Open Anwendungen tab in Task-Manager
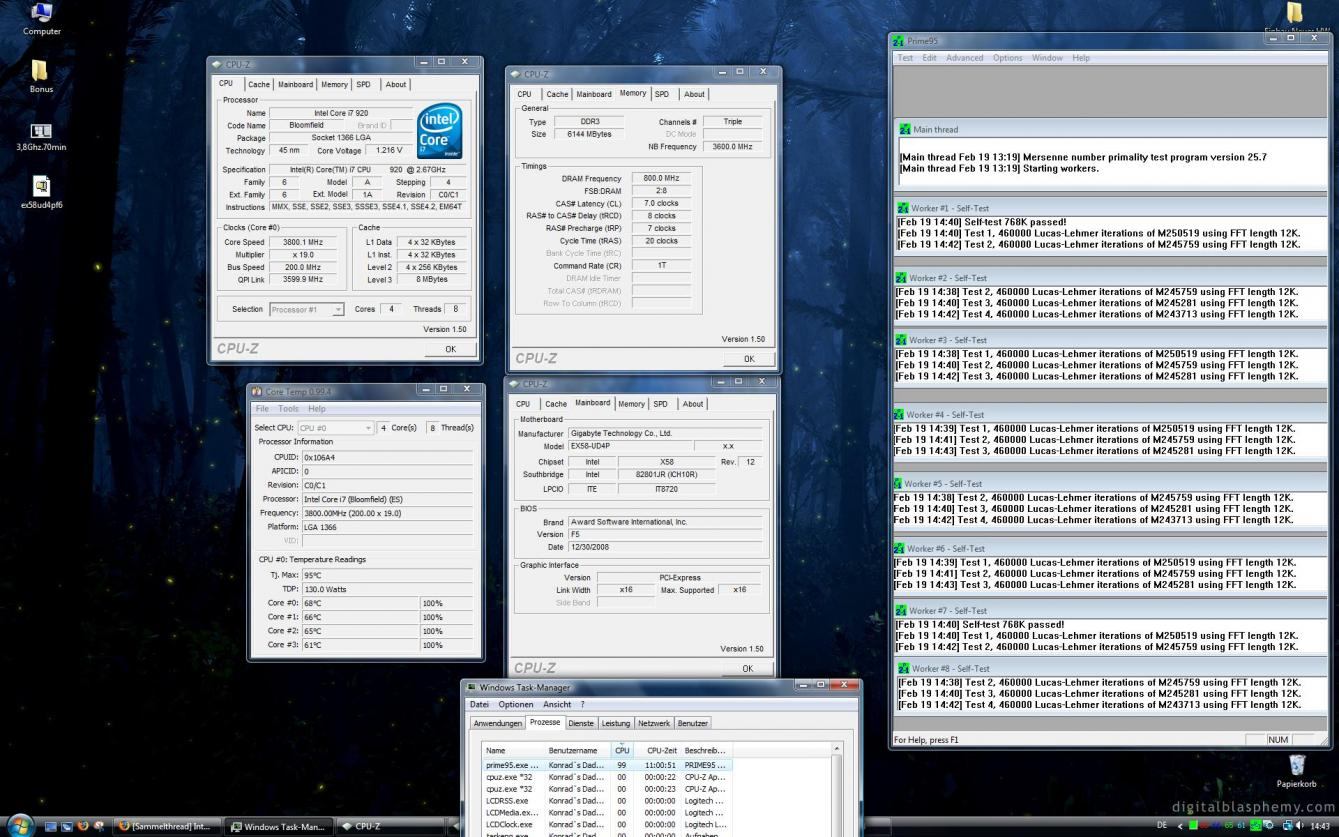This screenshot has width=1339, height=837. coord(498,723)
